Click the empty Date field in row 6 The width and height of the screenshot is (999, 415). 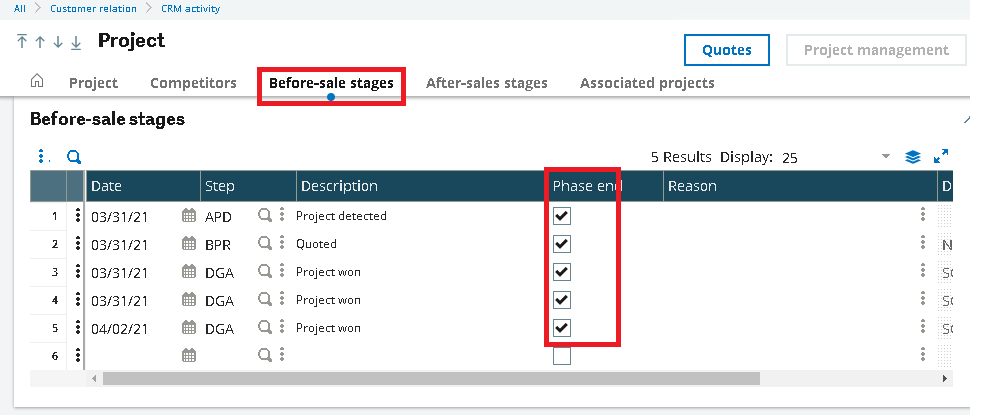132,356
